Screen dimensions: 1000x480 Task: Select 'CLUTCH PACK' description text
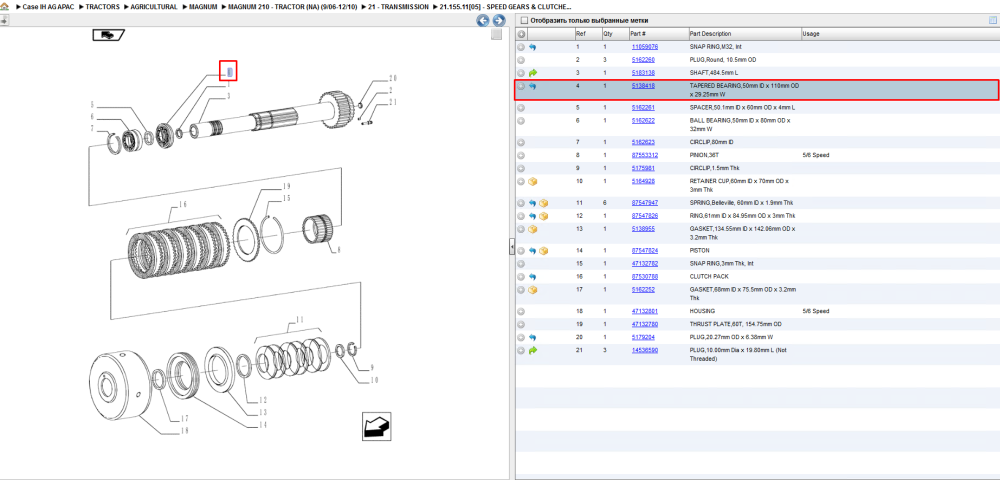coord(709,277)
